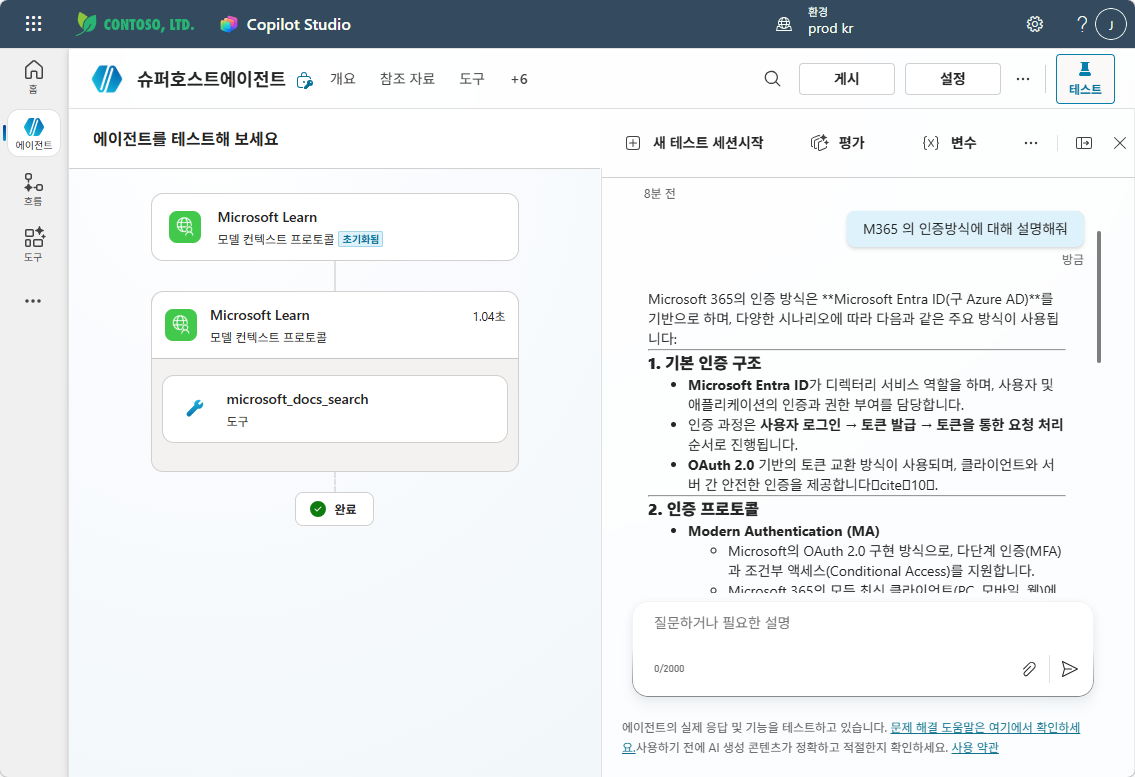Screen dimensions: 1135x777
Task: Click the 테스트 button with flask icon
Action: click(1085, 79)
